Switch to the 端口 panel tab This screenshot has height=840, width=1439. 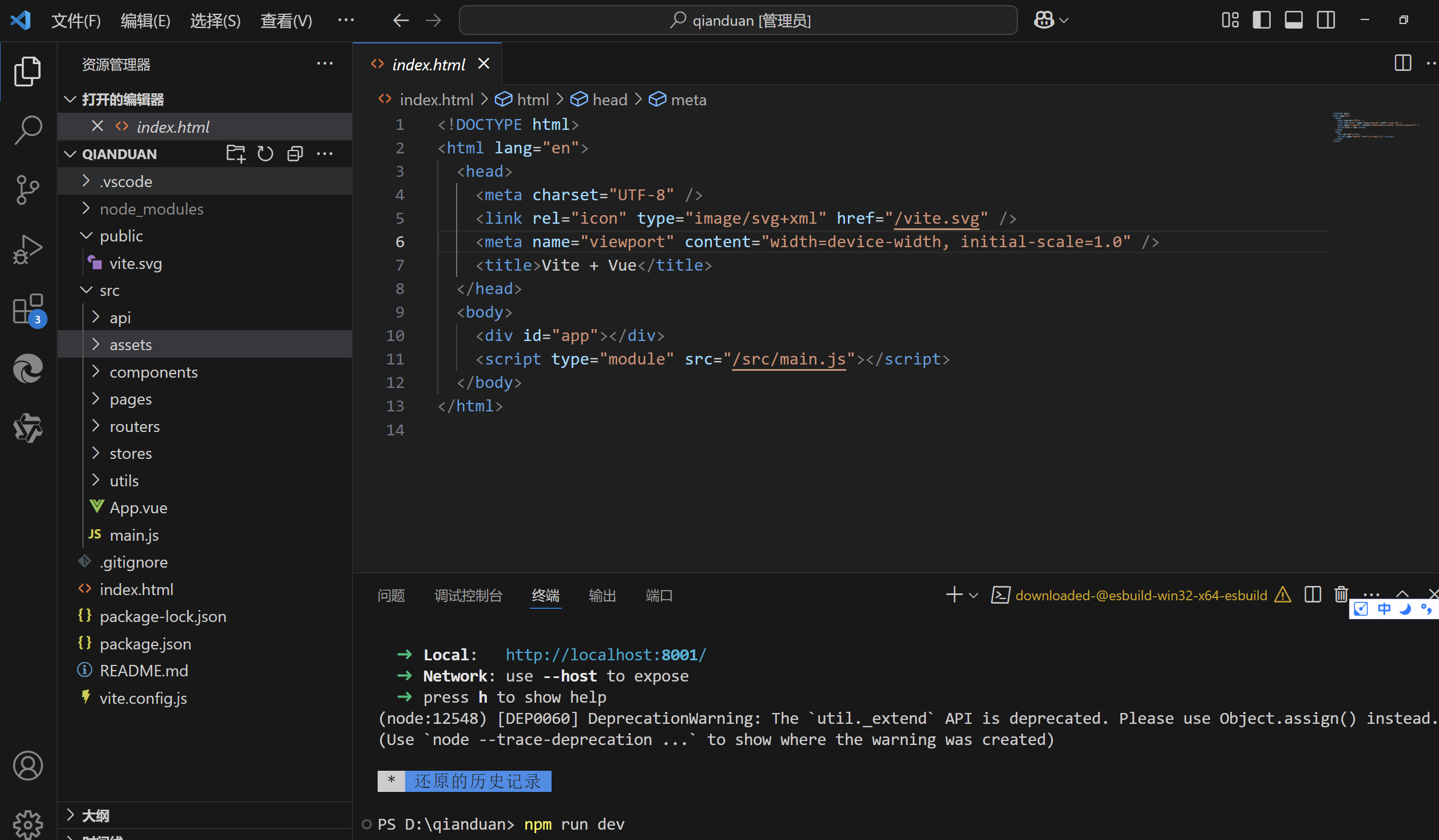click(659, 596)
